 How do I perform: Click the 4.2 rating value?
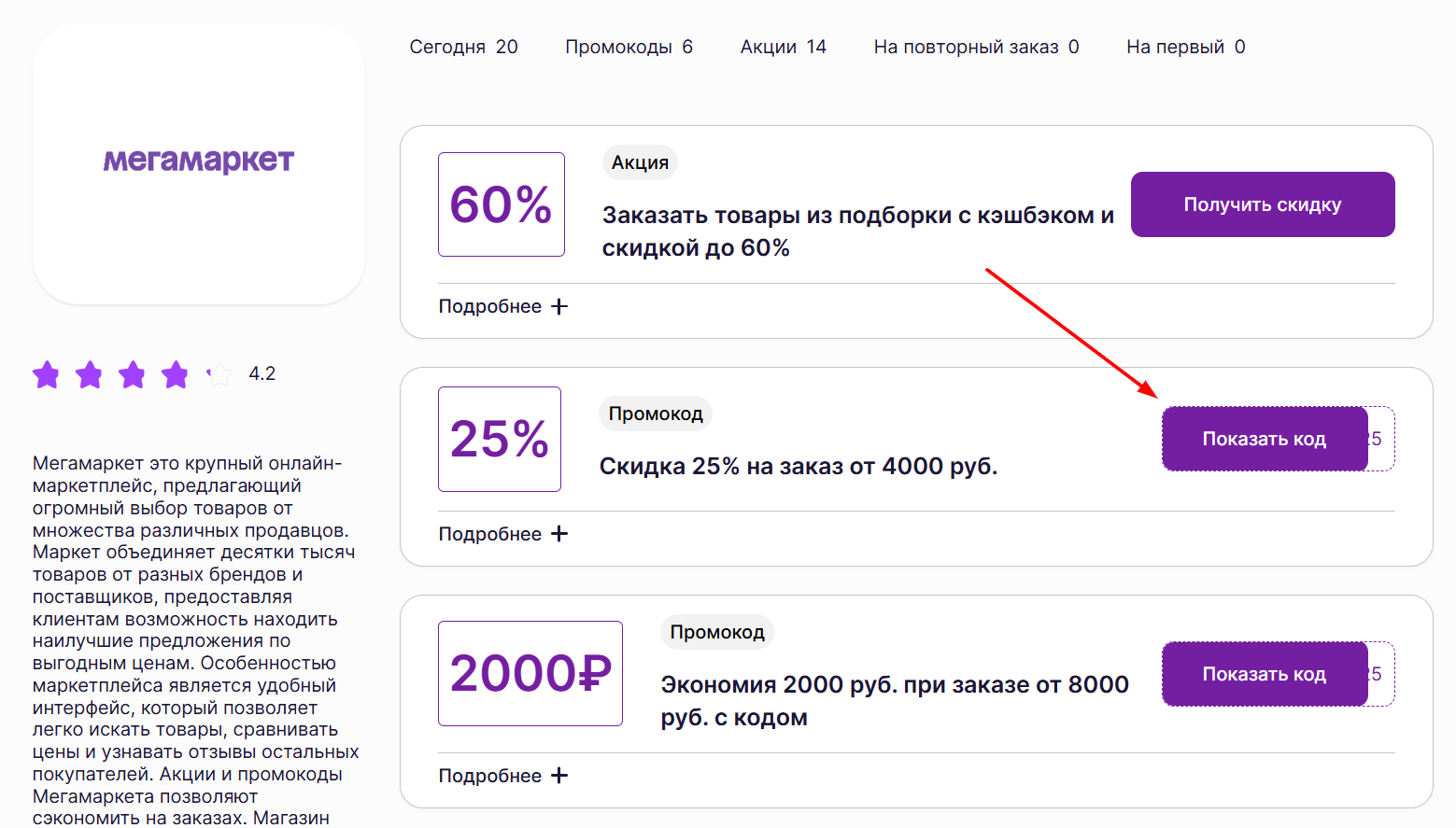click(x=261, y=373)
